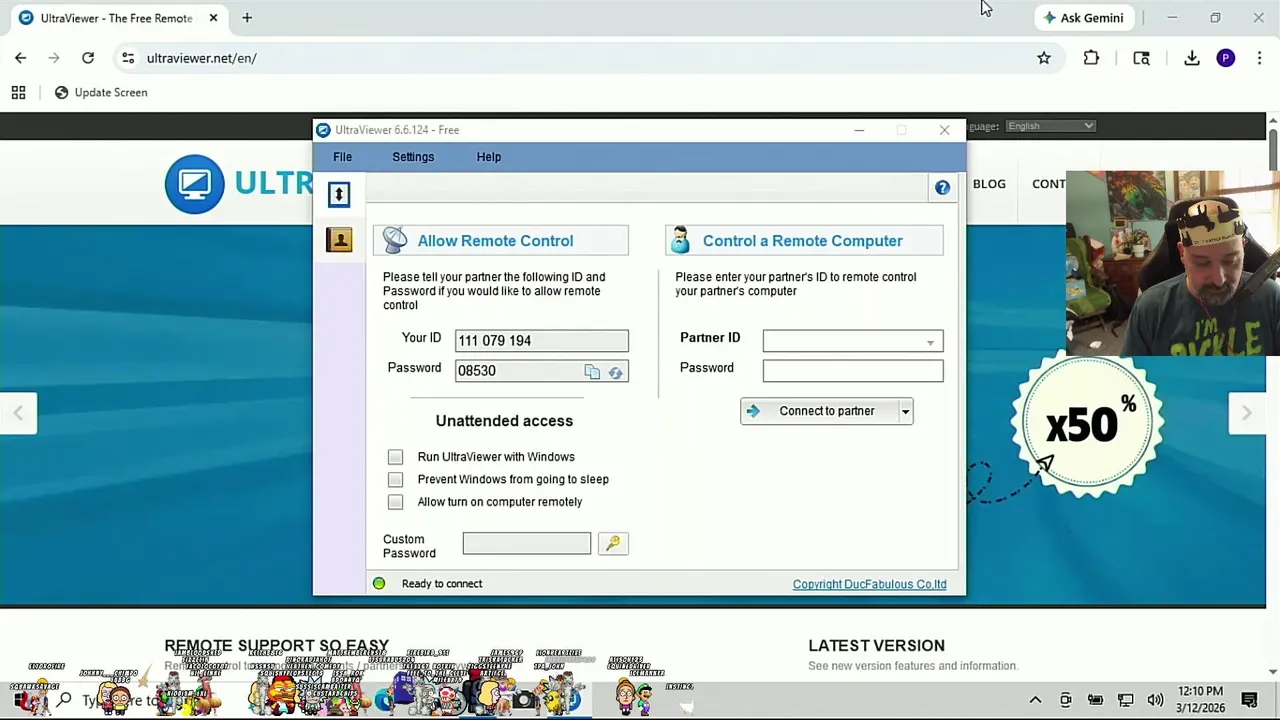Open the remote control tab icon in UltraViewer sidebar
Screen dimensions: 1280x720
[339, 194]
